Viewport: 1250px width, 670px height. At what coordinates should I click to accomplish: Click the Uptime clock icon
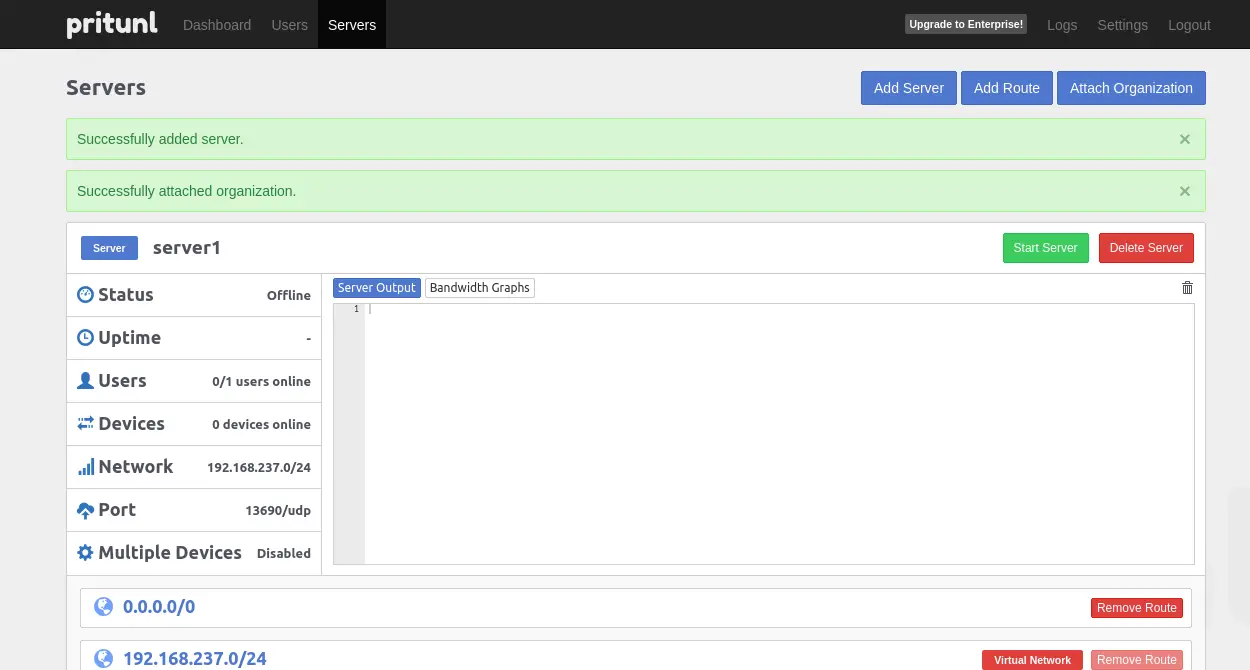click(x=85, y=338)
